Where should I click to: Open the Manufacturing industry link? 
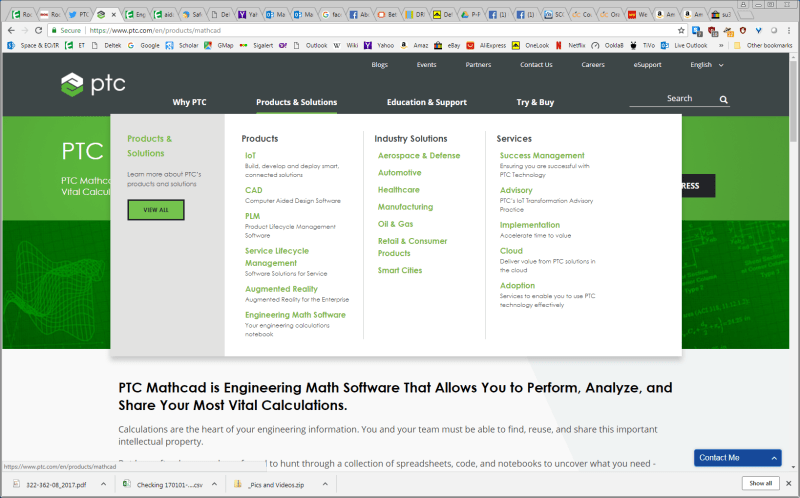[405, 207]
